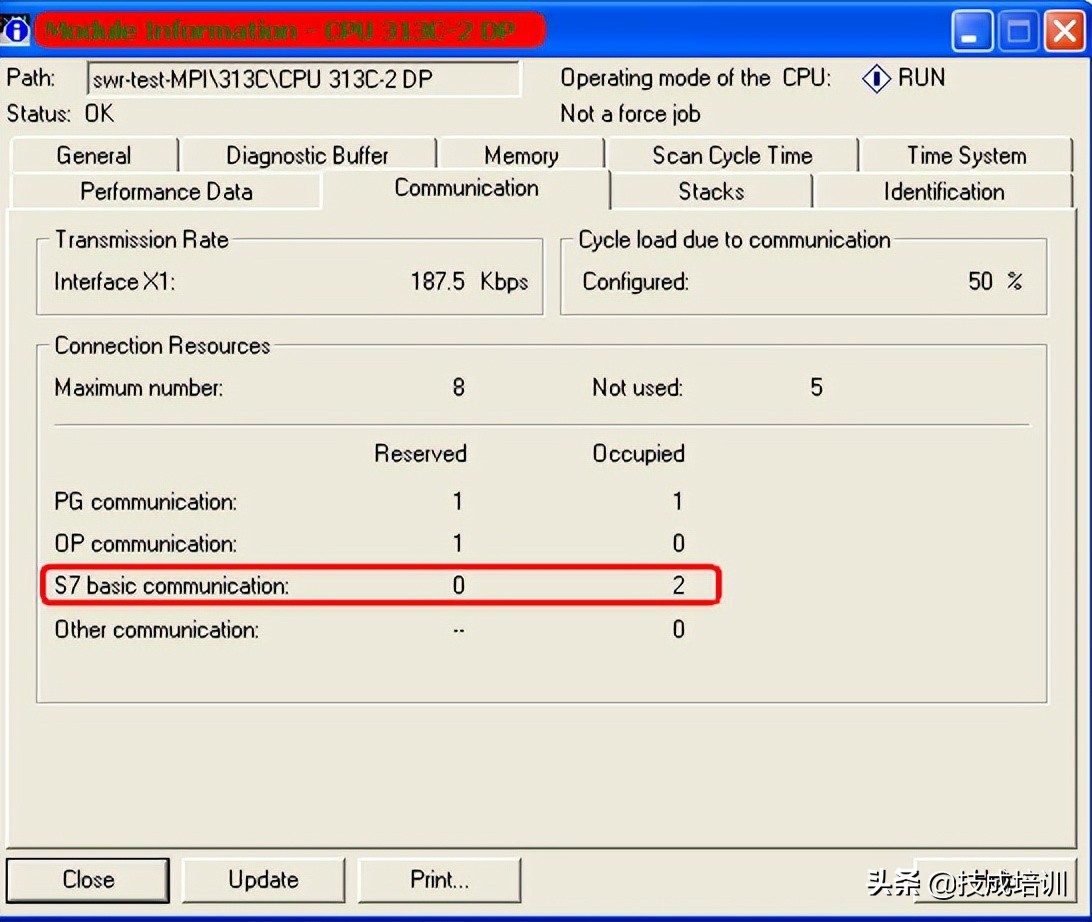Click the Path field showing swr-test-MPI\313C
The image size is (1092, 922).
303,79
